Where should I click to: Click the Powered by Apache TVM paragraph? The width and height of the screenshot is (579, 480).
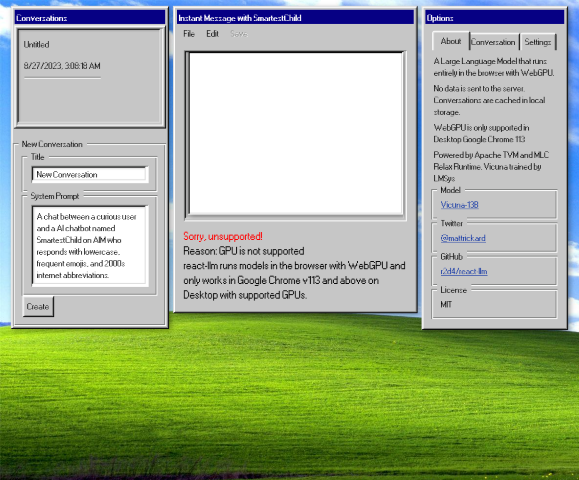[491, 167]
